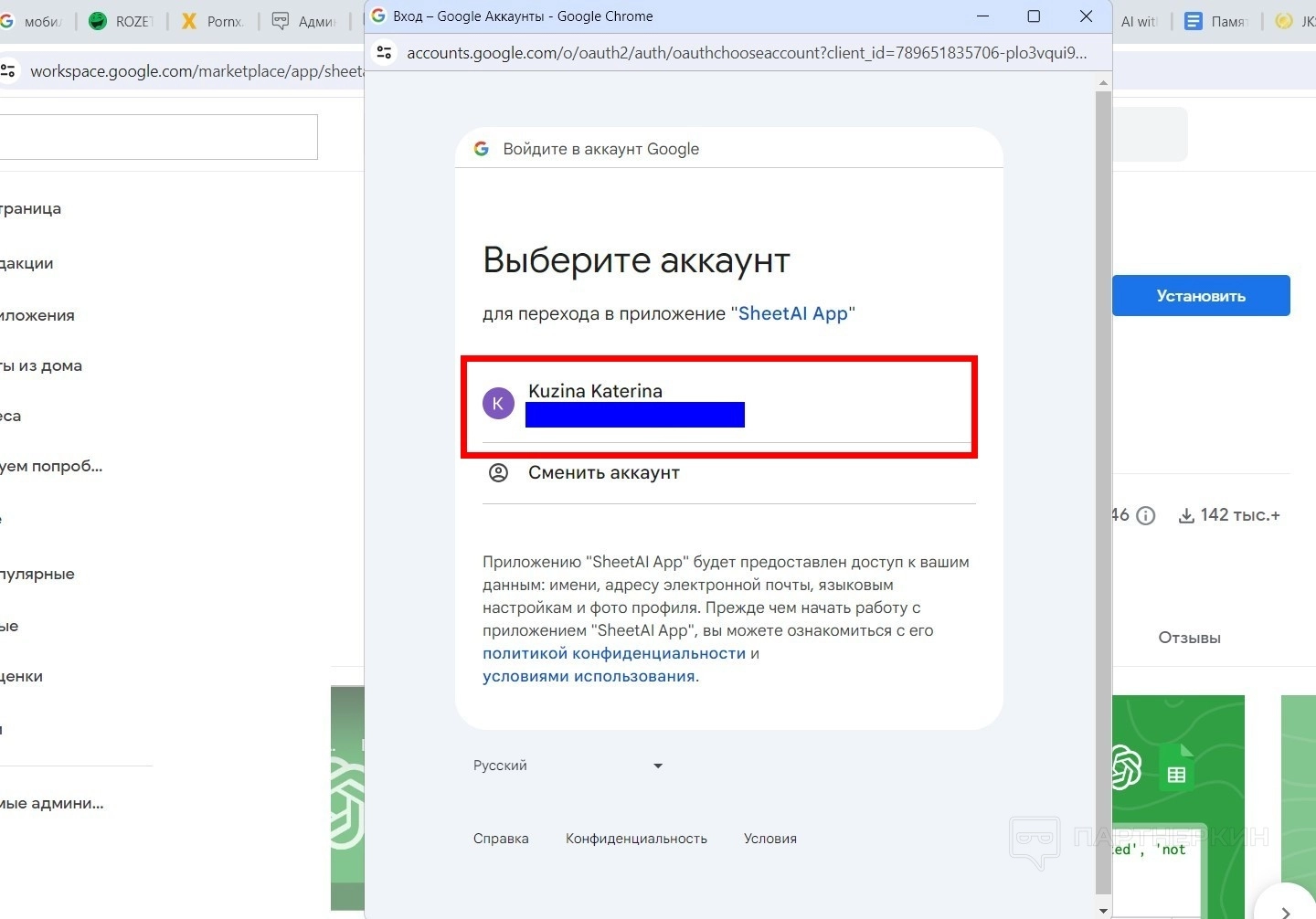Click the 'Установить' install button in Marketplace
Viewport: 1316px width, 919px height.
pos(1201,296)
